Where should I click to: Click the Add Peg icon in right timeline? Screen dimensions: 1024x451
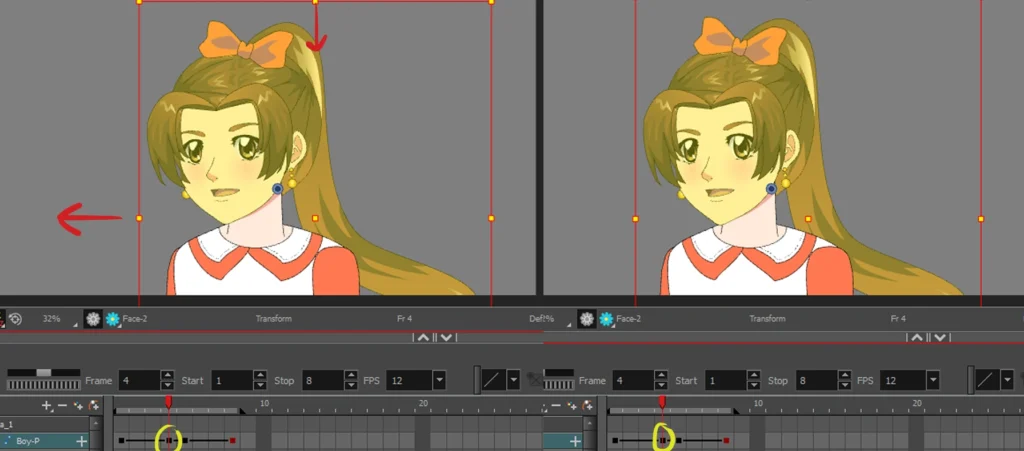pos(587,405)
